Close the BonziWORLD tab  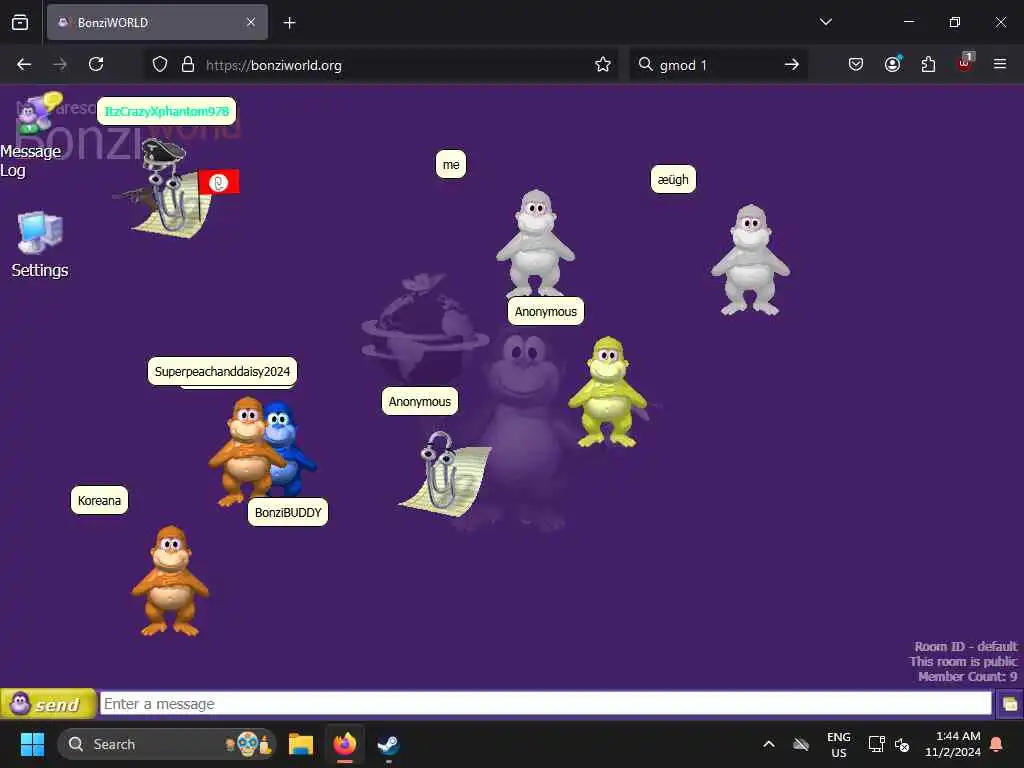(251, 23)
